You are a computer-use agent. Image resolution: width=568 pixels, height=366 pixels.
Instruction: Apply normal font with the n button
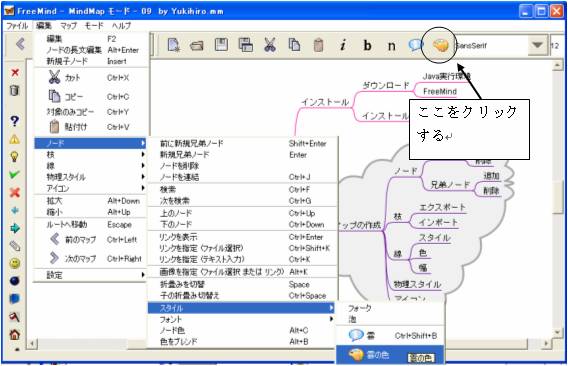[391, 46]
